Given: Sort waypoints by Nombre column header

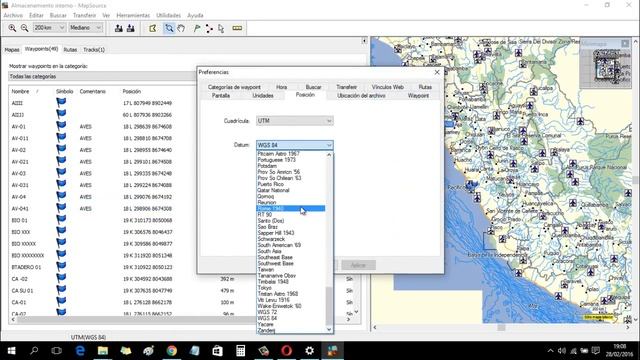Looking at the screenshot, I should click(20, 91).
